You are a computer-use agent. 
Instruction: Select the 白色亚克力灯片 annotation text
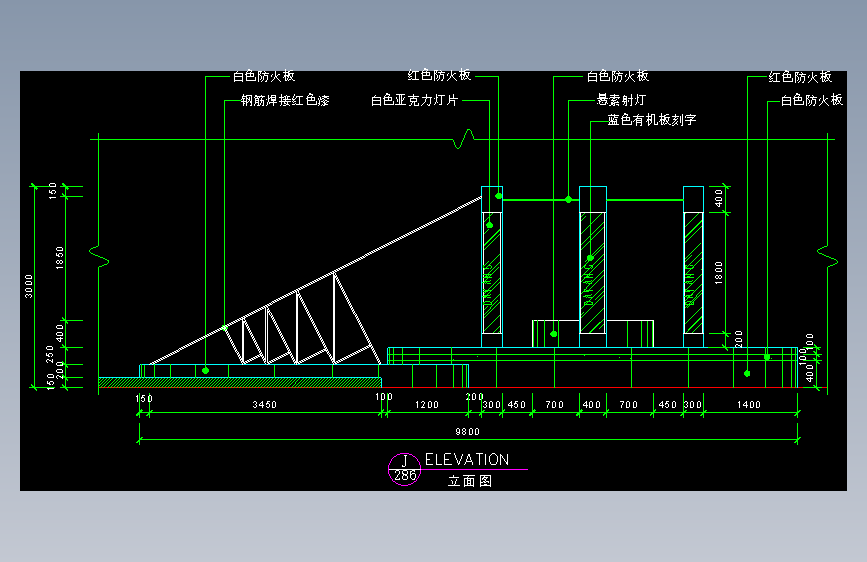[x=415, y=100]
